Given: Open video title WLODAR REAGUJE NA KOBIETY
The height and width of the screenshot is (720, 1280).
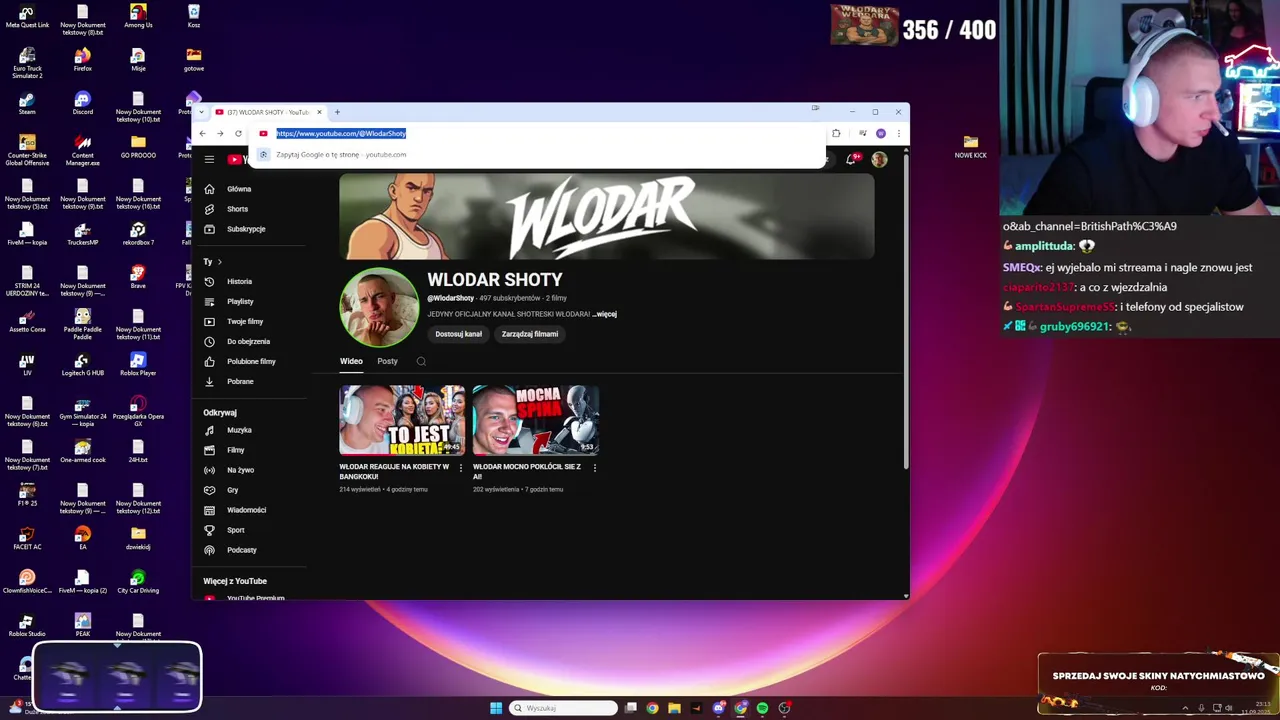Looking at the screenshot, I should coord(395,471).
